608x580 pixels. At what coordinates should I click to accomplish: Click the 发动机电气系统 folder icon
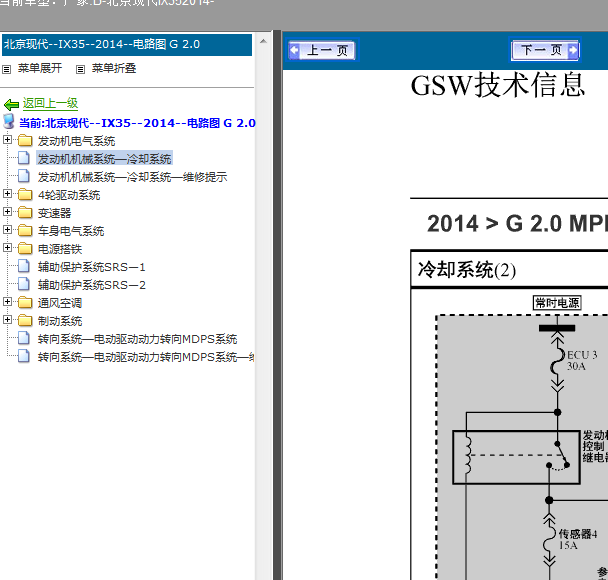point(25,140)
